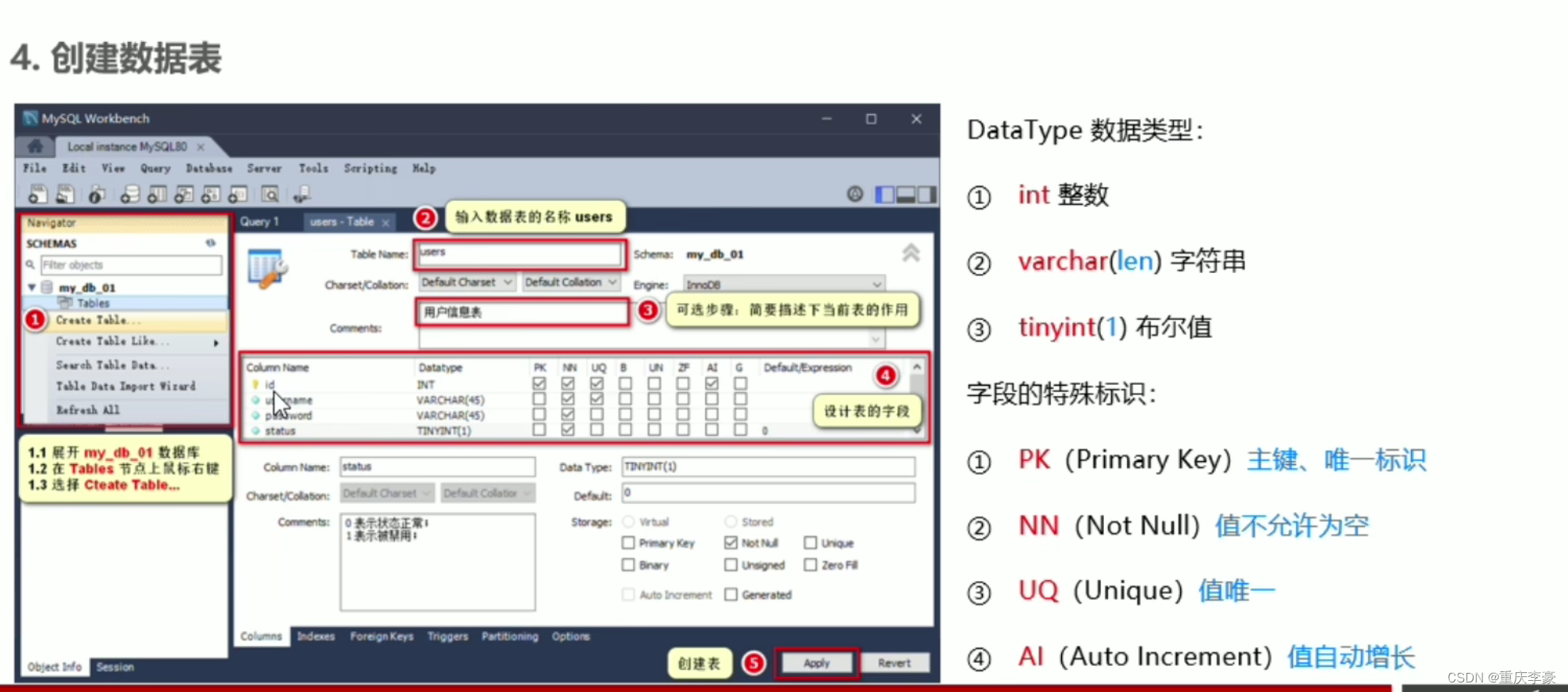
Task: Click the my_db_01 database icon
Action: point(47,286)
